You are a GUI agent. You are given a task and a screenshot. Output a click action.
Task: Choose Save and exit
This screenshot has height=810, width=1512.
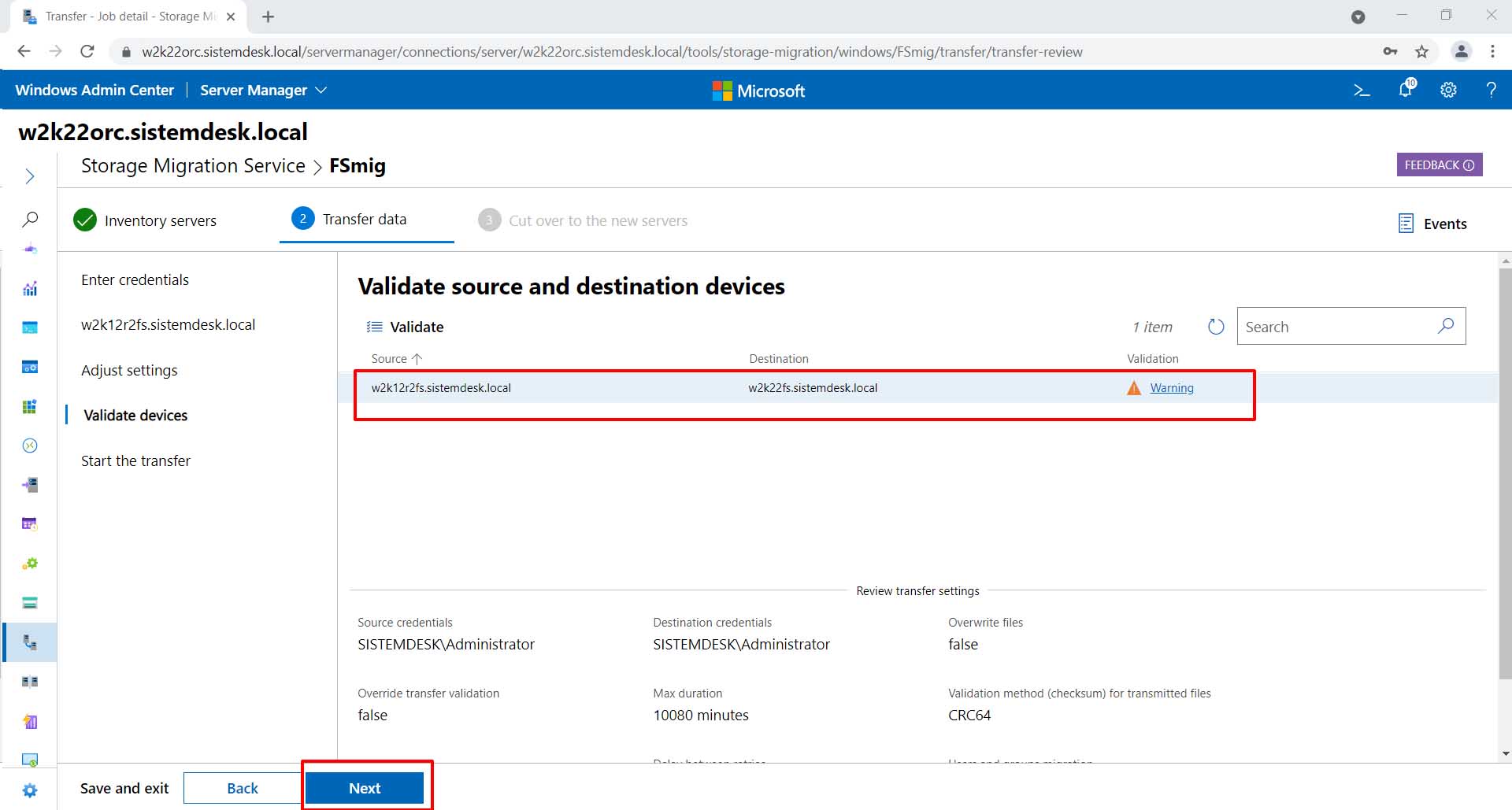click(124, 788)
